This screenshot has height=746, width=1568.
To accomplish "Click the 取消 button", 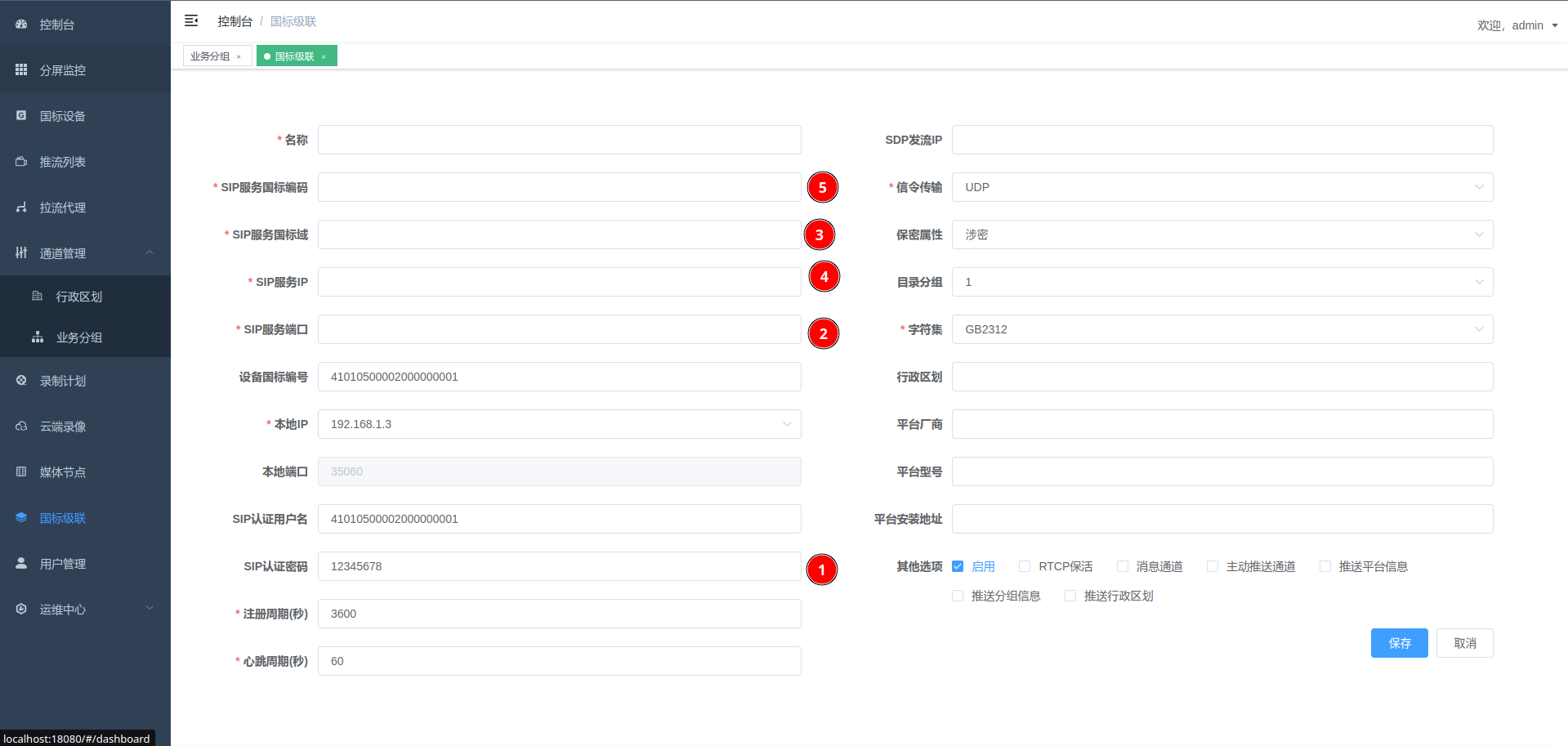I will pos(1464,643).
